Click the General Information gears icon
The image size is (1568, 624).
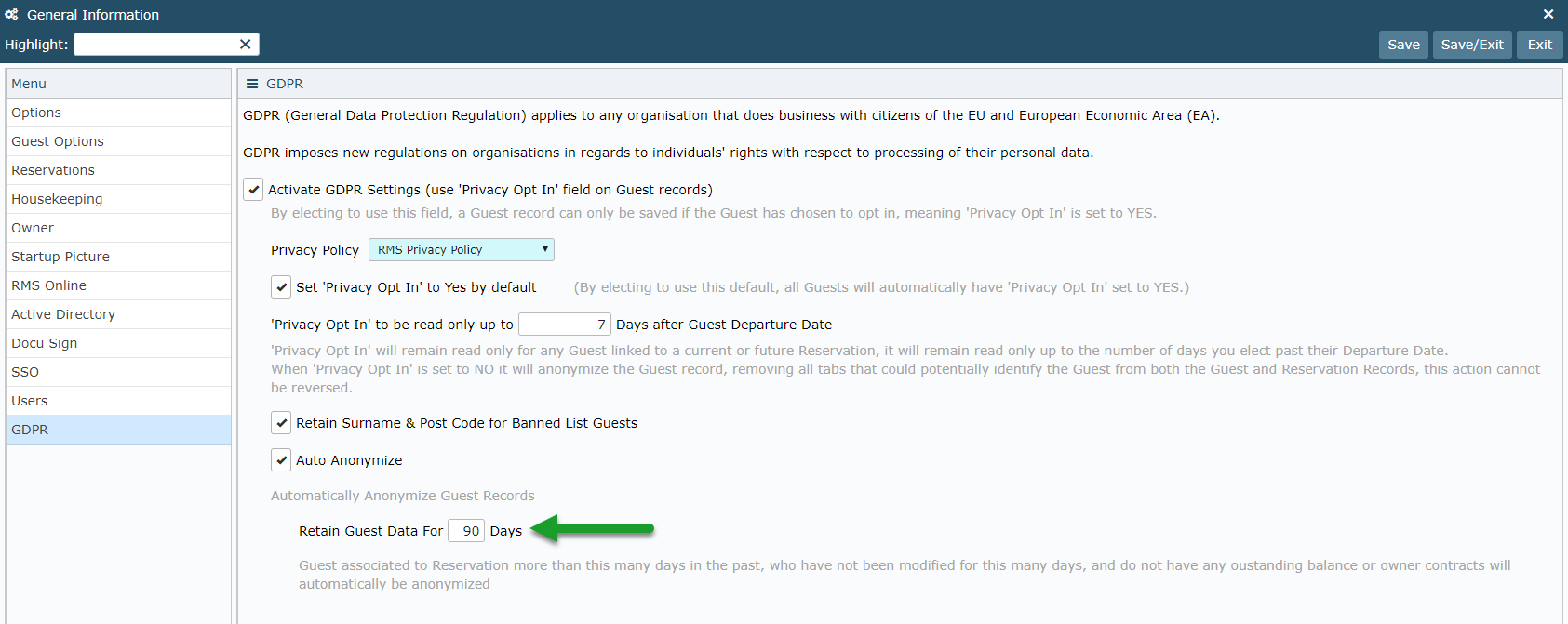click(x=11, y=14)
